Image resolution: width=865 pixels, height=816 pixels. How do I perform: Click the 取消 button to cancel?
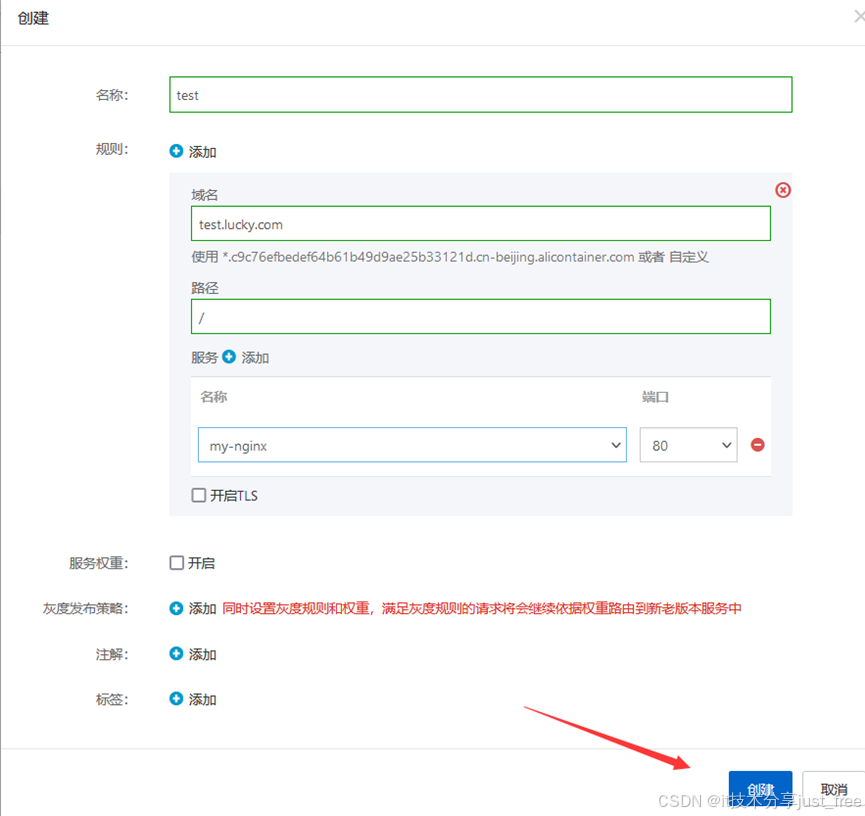[x=834, y=790]
